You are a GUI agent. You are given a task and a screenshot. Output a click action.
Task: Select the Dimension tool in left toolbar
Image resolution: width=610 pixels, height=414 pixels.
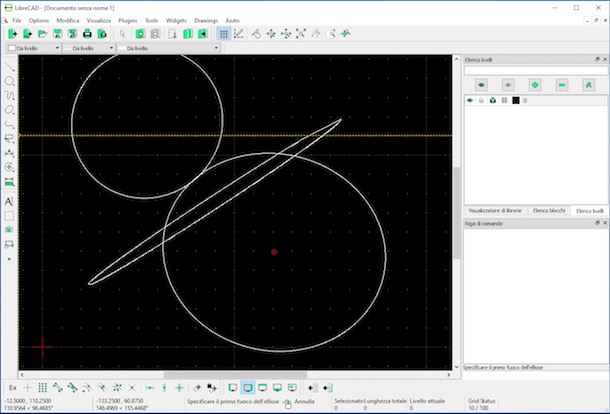click(x=9, y=153)
